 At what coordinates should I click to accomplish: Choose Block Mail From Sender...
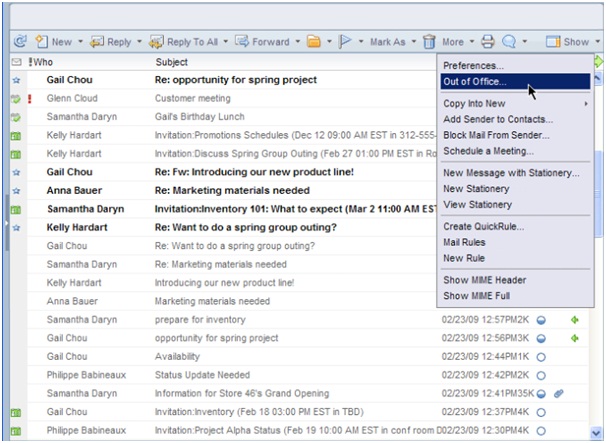tap(515, 135)
